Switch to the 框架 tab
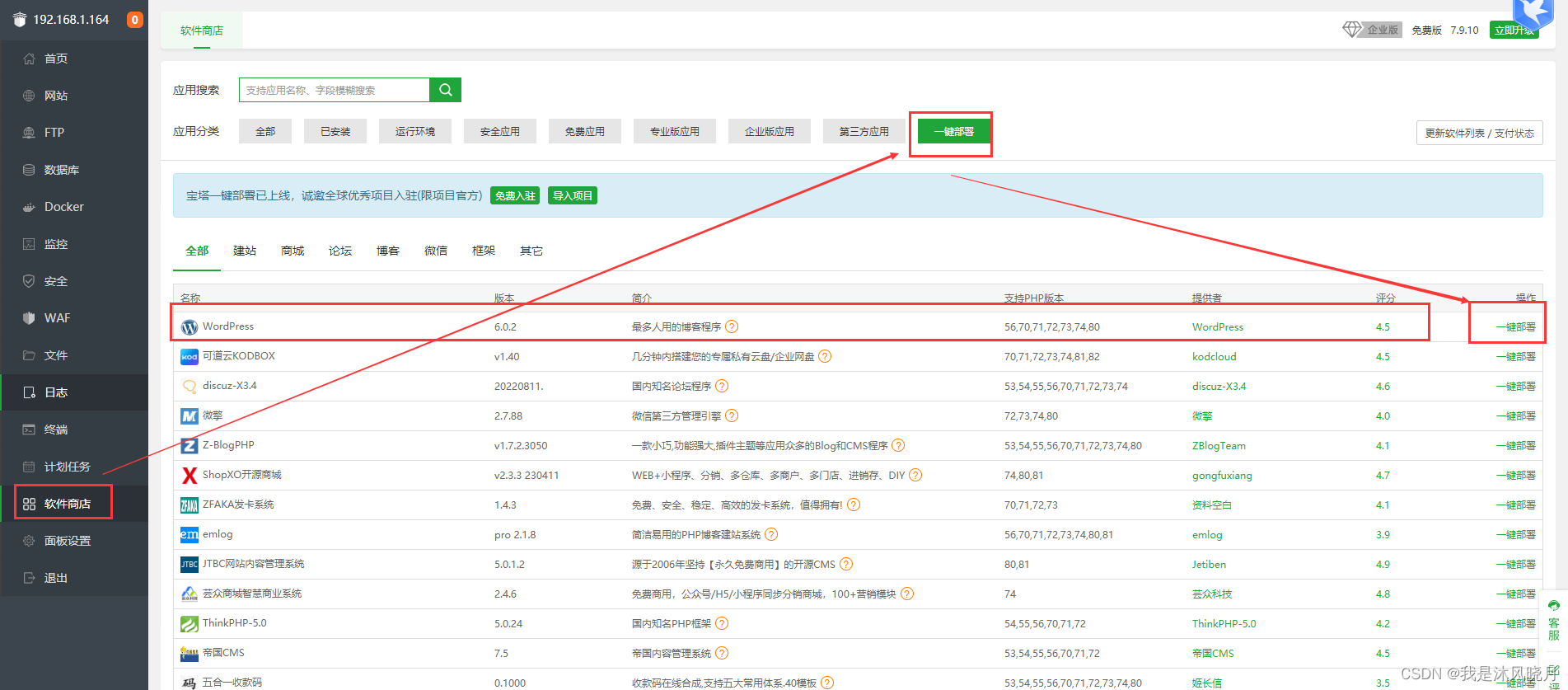1568x690 pixels. coord(484,251)
